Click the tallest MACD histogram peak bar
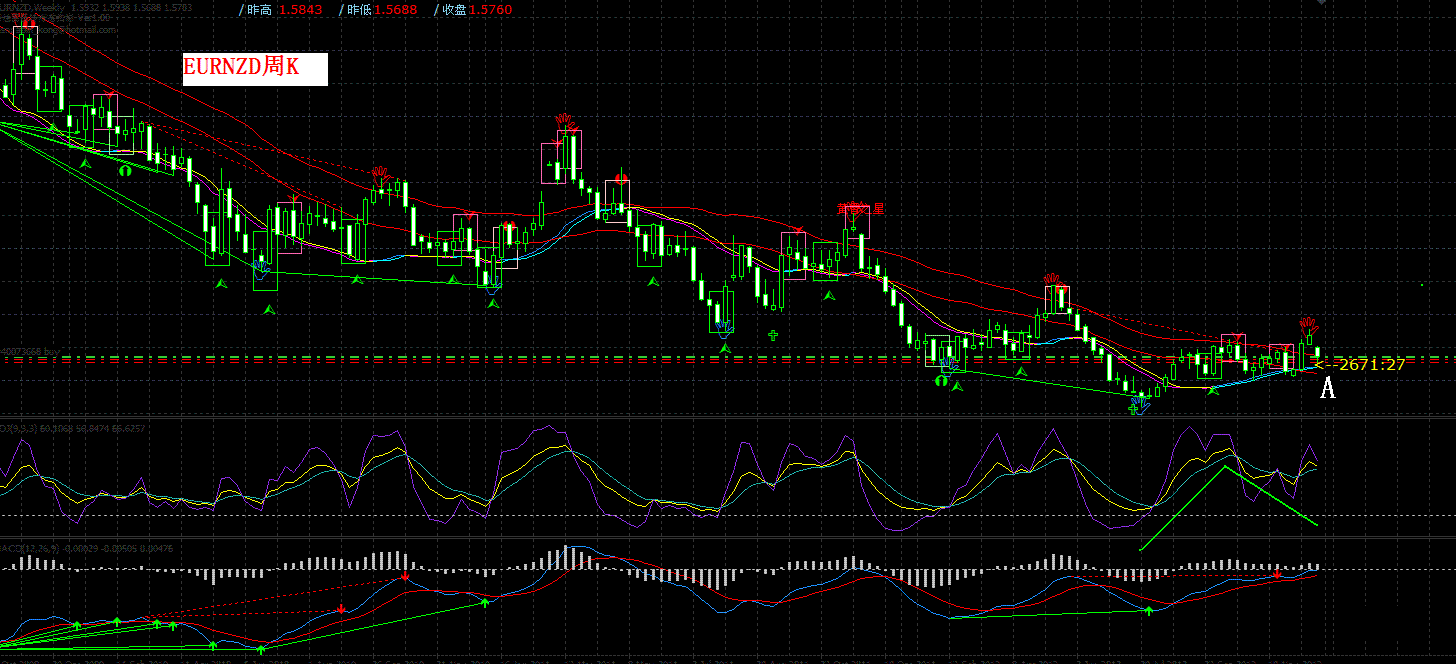1456x664 pixels. [x=567, y=554]
